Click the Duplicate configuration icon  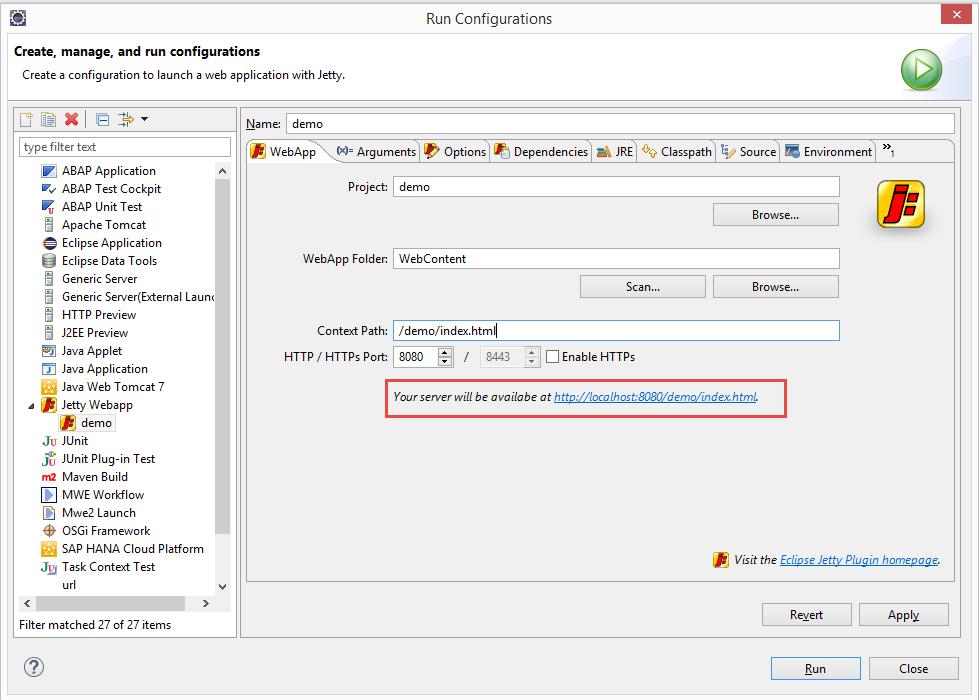click(x=48, y=119)
